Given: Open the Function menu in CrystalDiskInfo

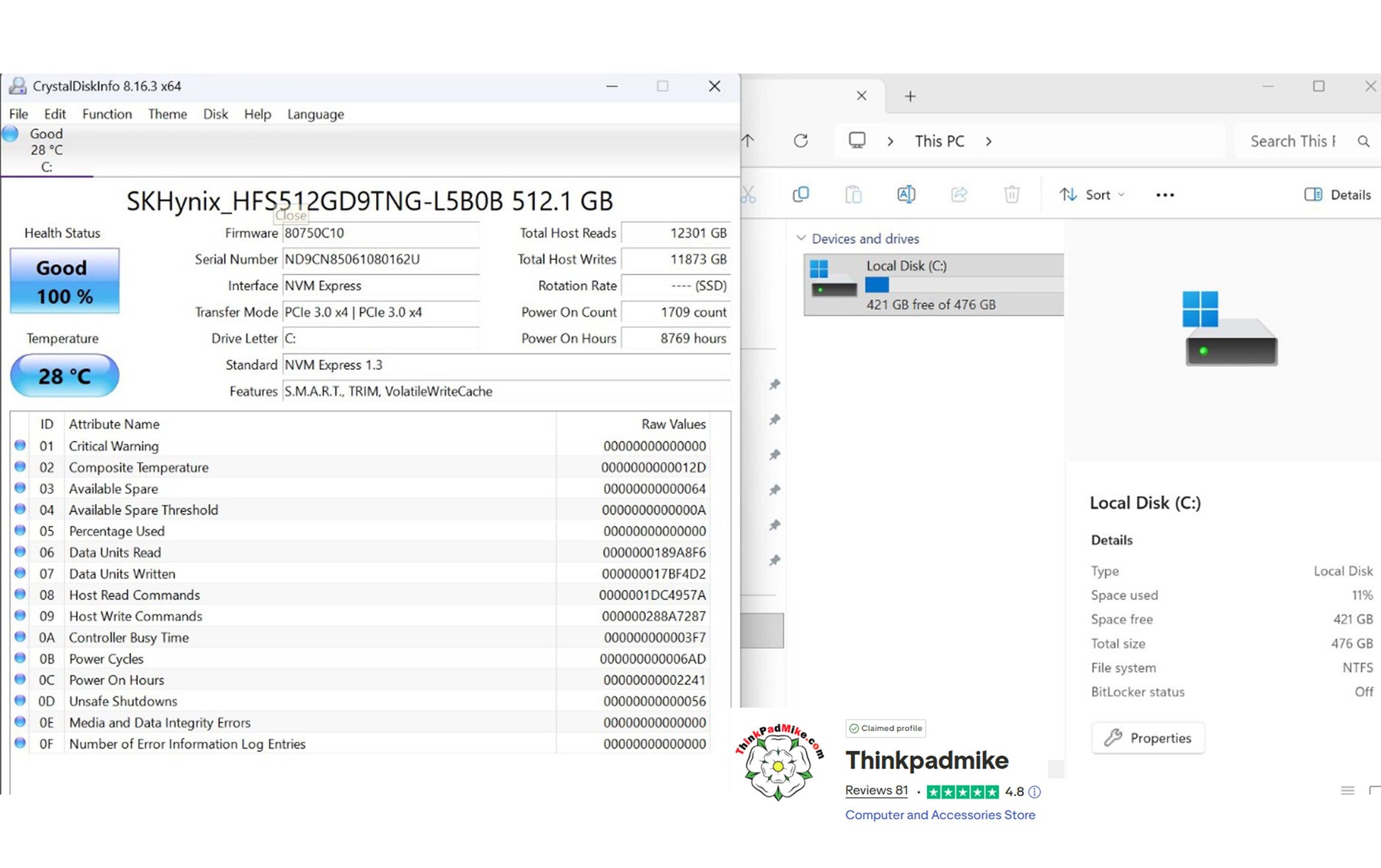Looking at the screenshot, I should point(106,114).
